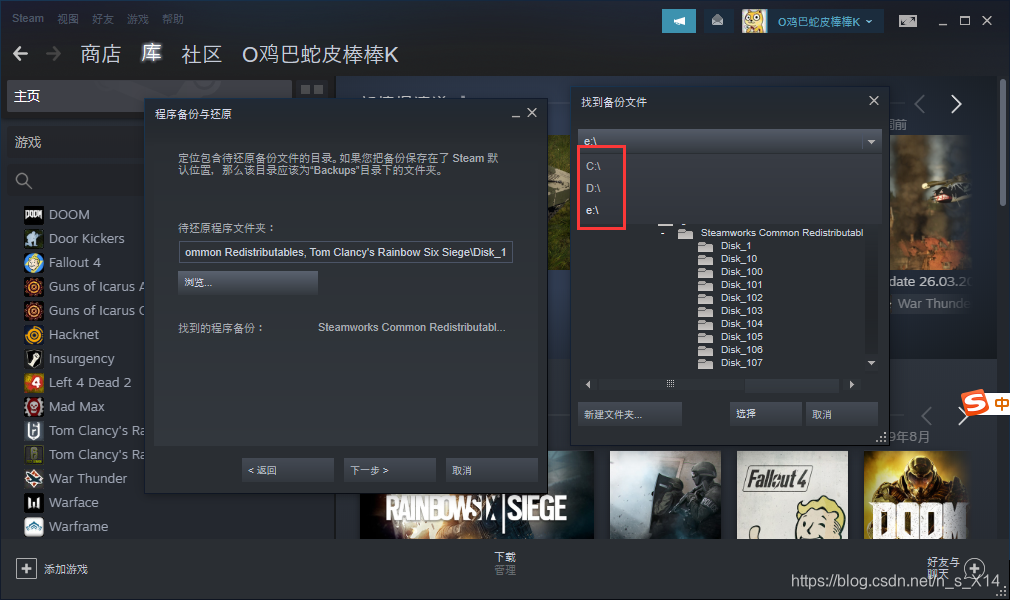Open 下载 管理 downloads area
This screenshot has width=1010, height=600.
tap(505, 563)
